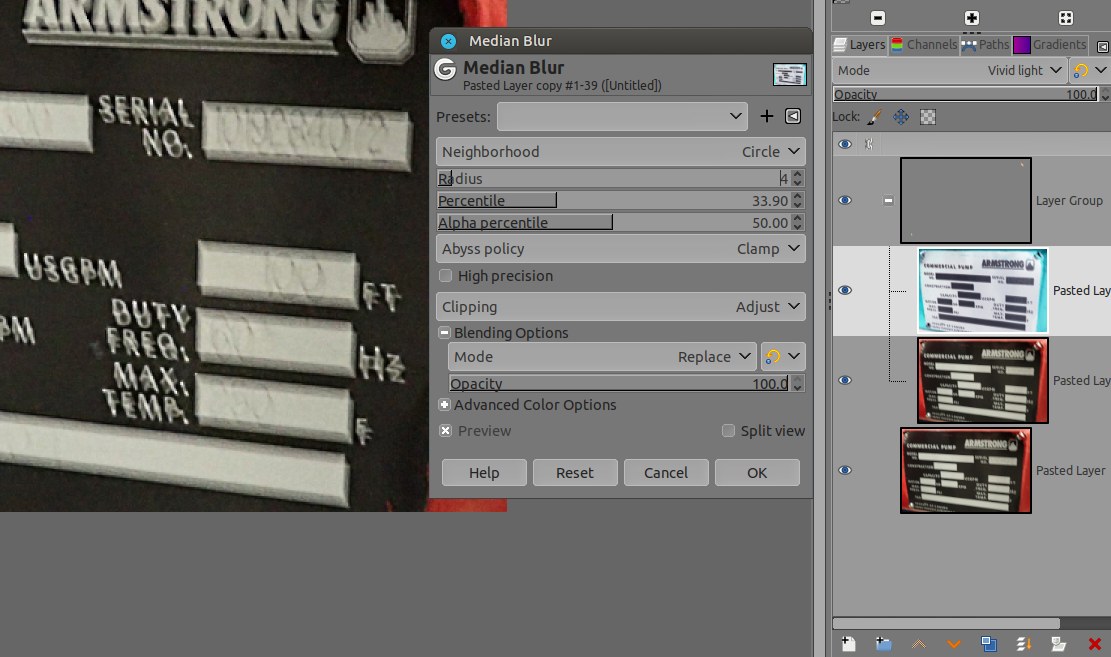Open the layers dock tab menu icon
The height and width of the screenshot is (657, 1111).
1102,46
